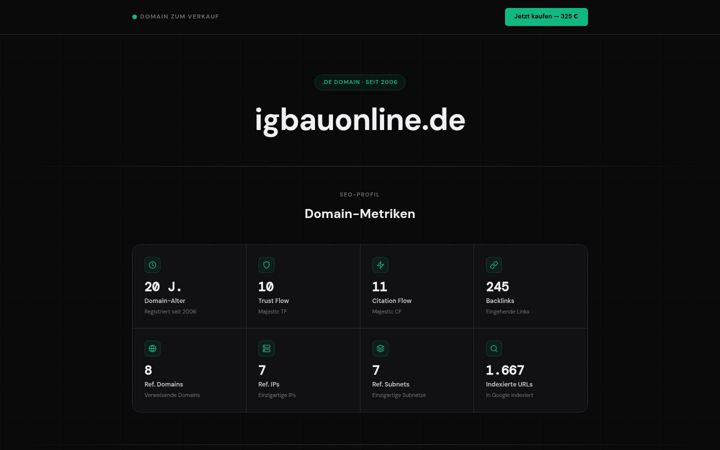Click the Registriert seit 2006 text
Viewport: 720px width, 450px height.
click(x=170, y=312)
